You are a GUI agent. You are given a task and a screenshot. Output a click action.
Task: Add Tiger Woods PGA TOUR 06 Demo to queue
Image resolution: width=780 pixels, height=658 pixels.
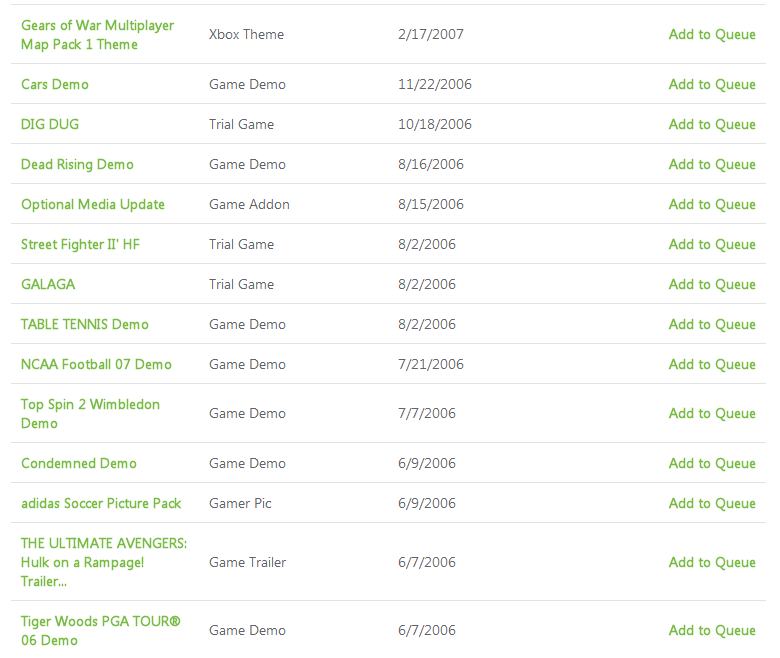[x=712, y=630]
